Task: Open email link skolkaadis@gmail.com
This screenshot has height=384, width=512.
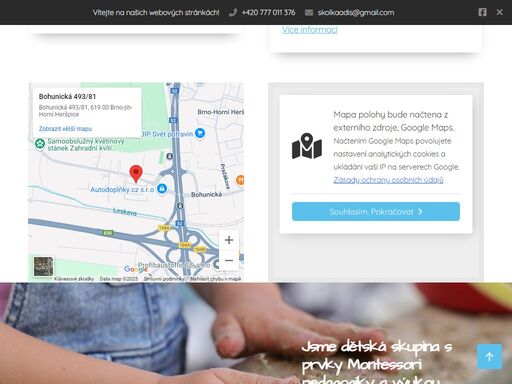Action: (356, 13)
